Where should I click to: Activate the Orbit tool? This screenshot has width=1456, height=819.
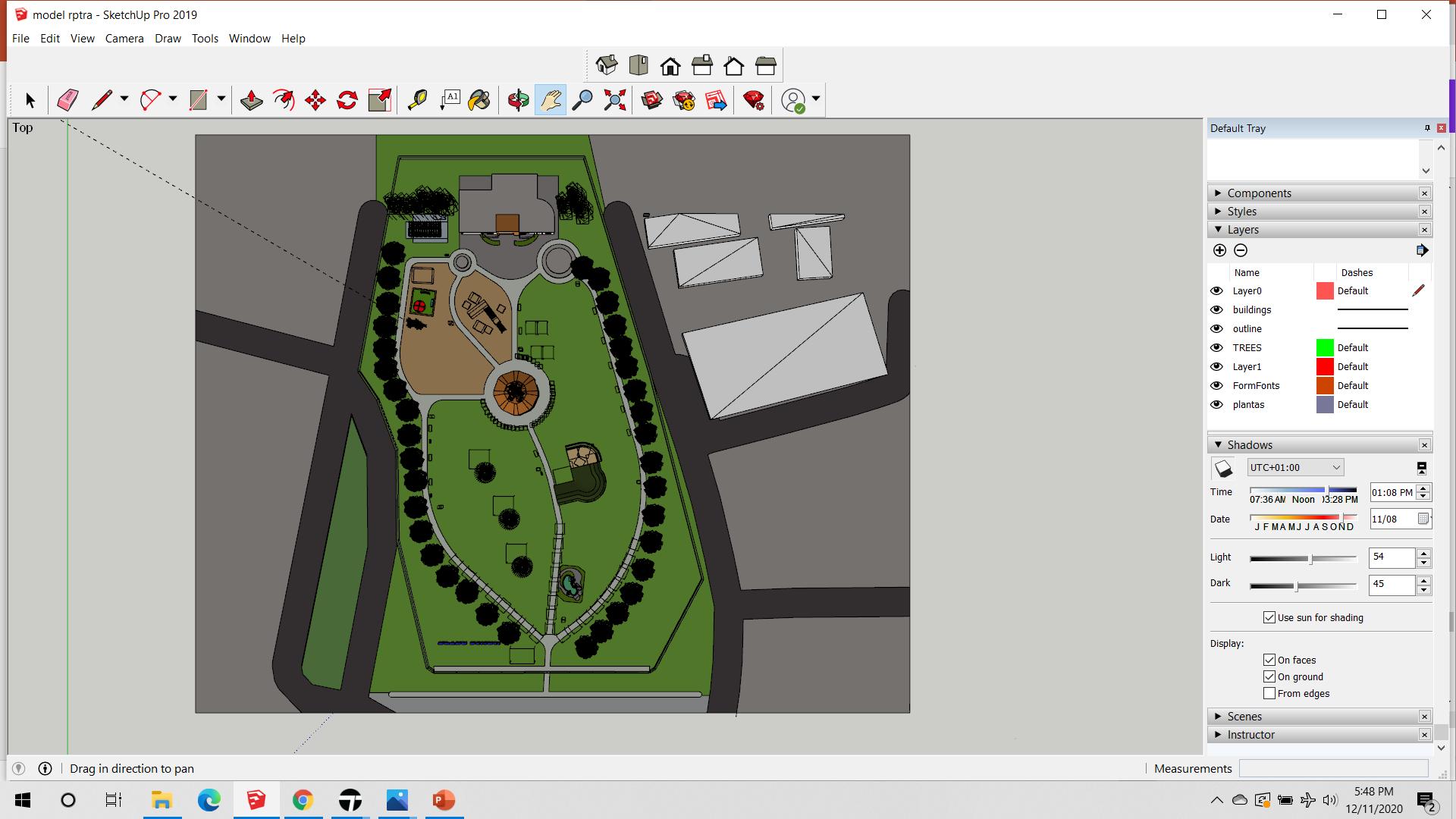click(519, 100)
